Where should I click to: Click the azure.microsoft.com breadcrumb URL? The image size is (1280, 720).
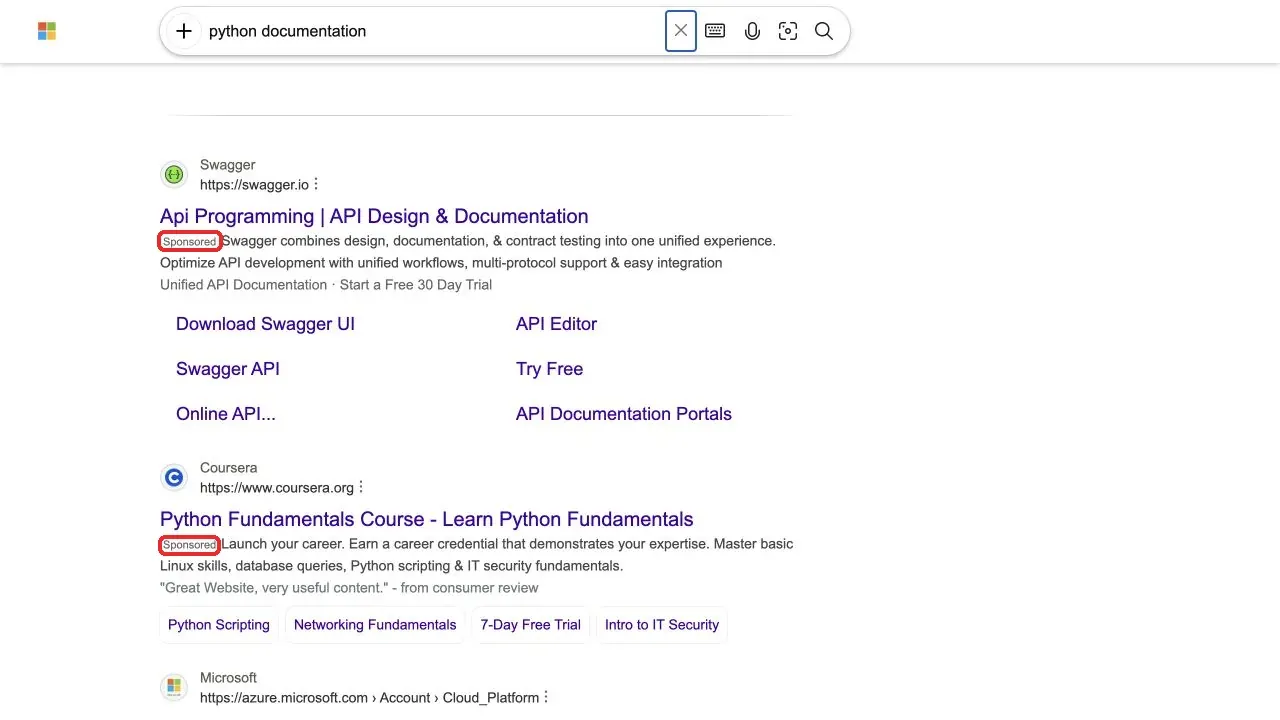[x=369, y=698]
